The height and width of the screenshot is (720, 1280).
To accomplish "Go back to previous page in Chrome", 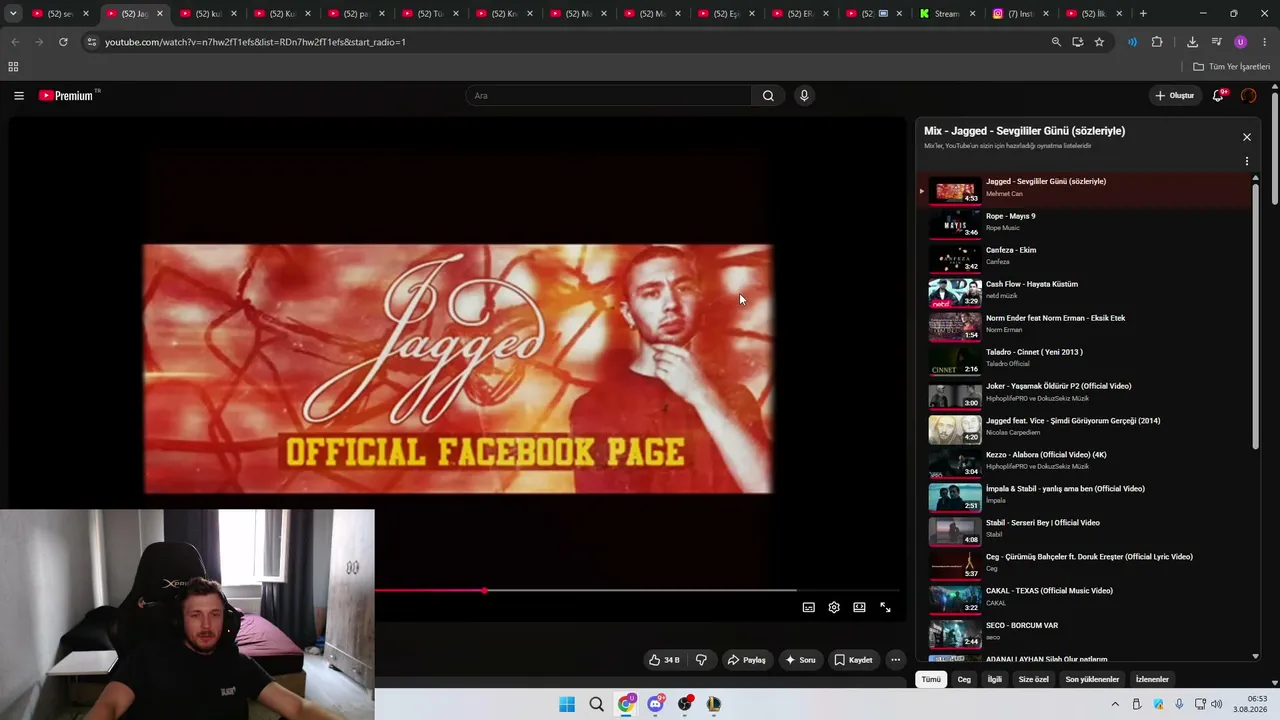I will tap(15, 42).
